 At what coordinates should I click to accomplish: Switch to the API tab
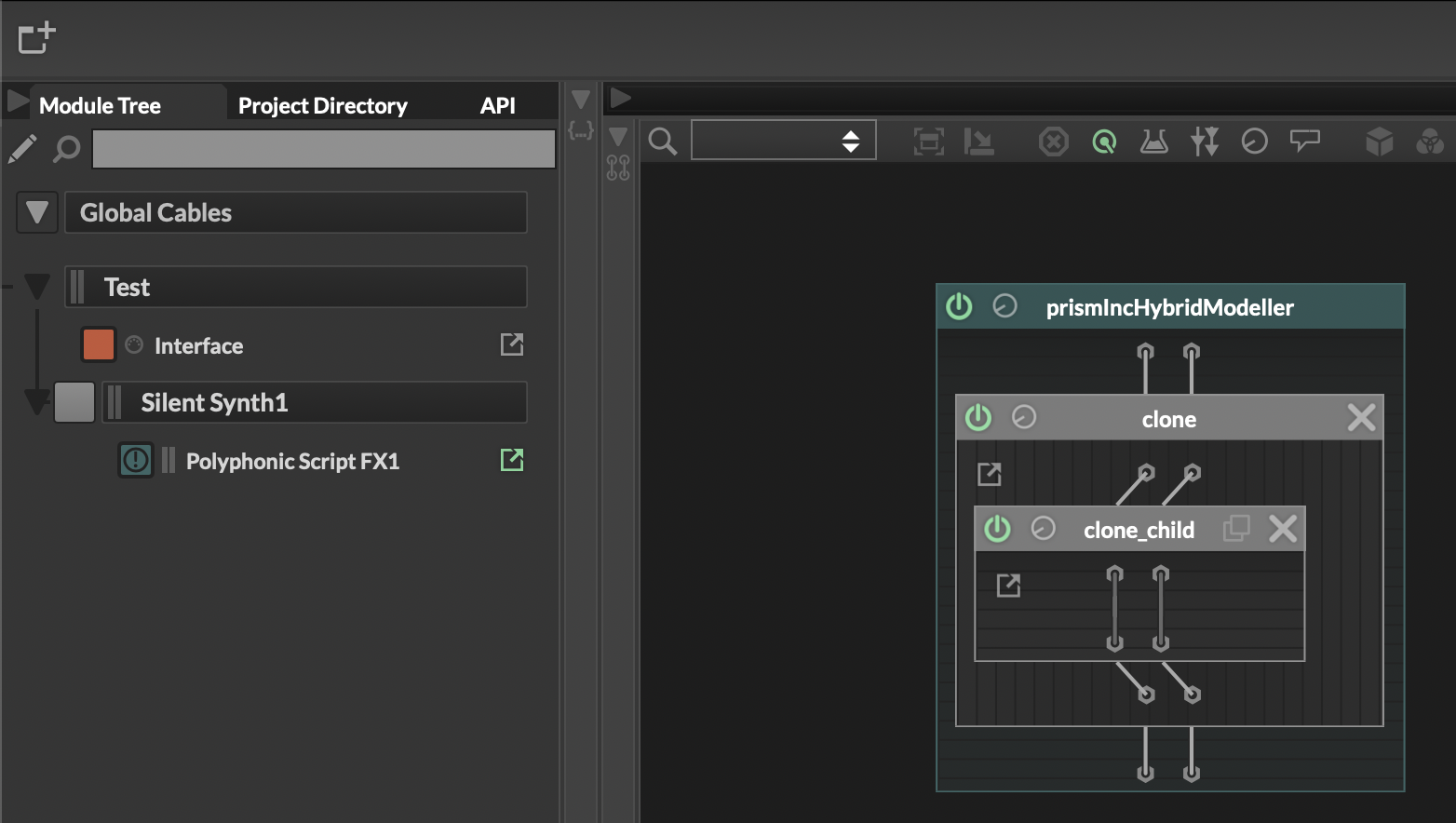coord(497,105)
